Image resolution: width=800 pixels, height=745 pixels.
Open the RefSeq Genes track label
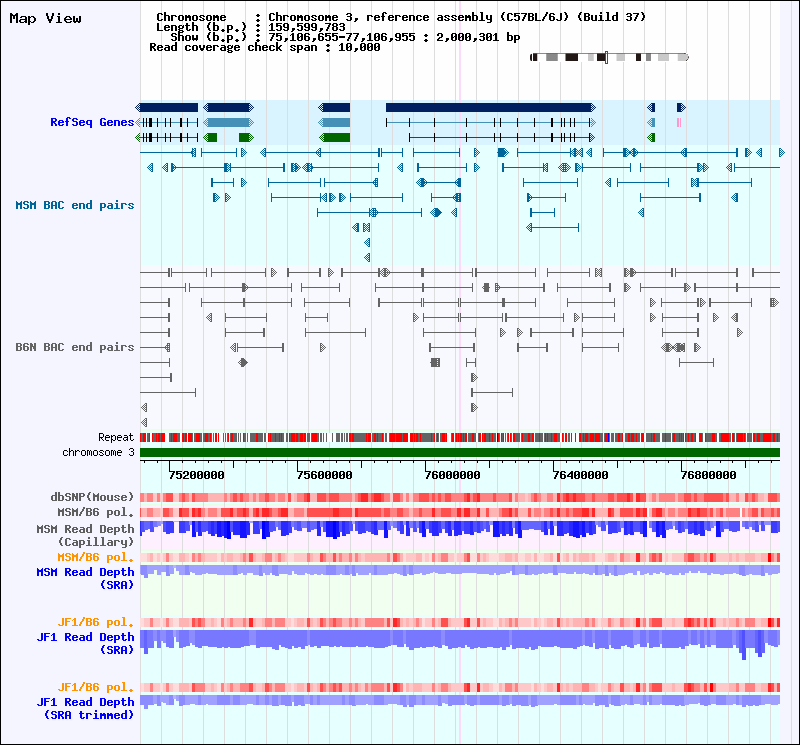click(92, 122)
